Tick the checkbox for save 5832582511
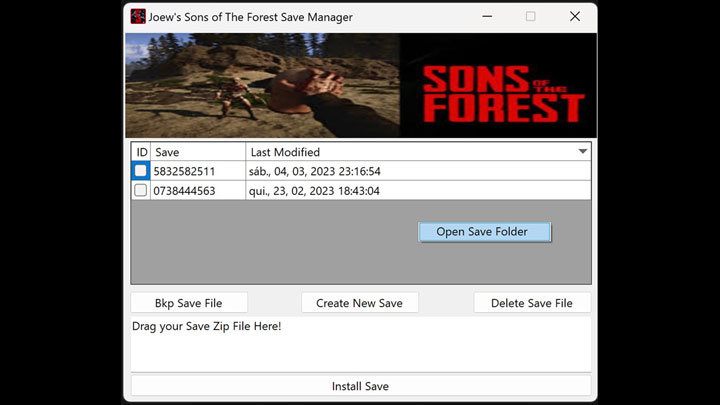Screen dimensions: 720x405 tap(141, 171)
